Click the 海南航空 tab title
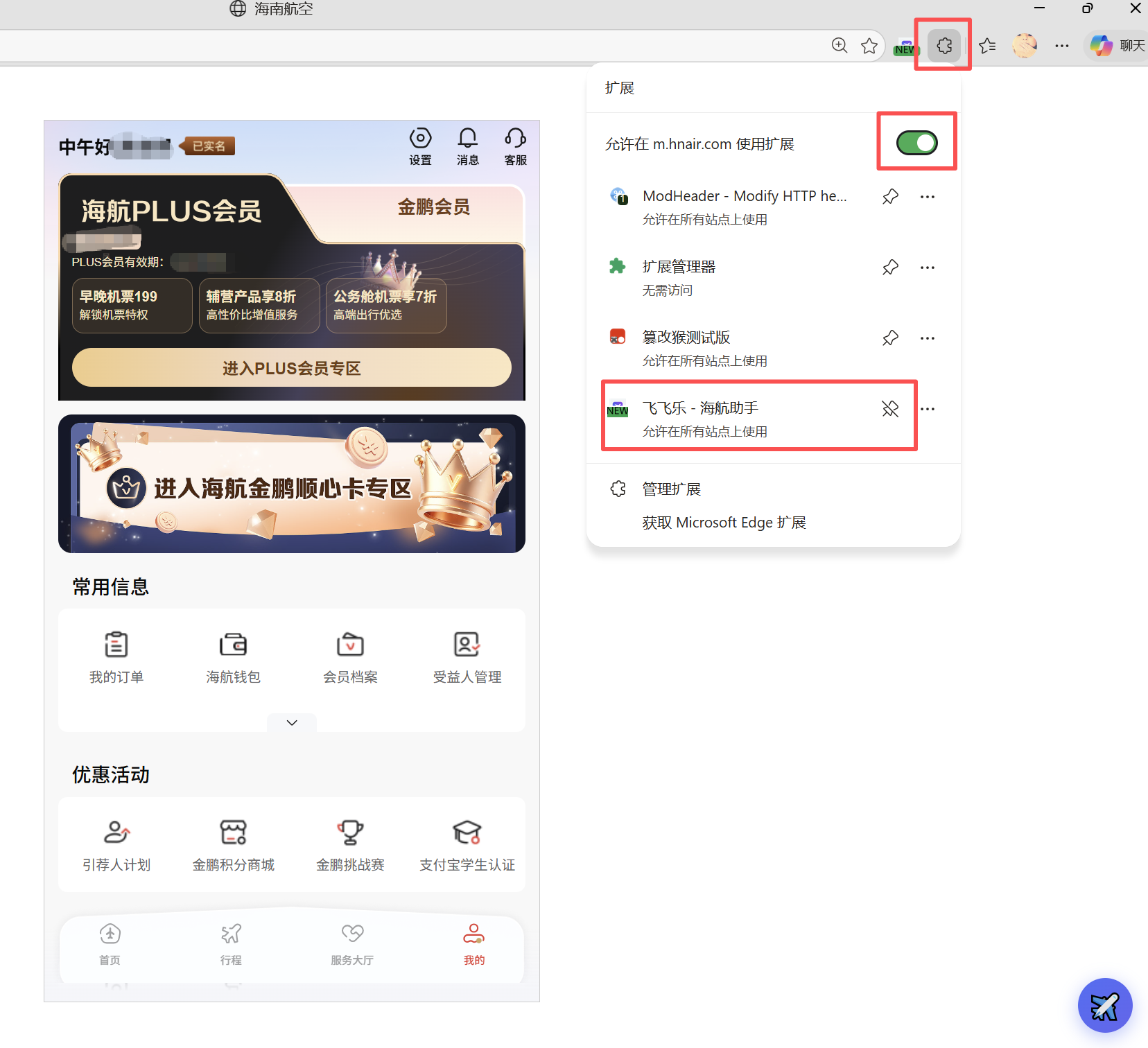 click(x=284, y=9)
